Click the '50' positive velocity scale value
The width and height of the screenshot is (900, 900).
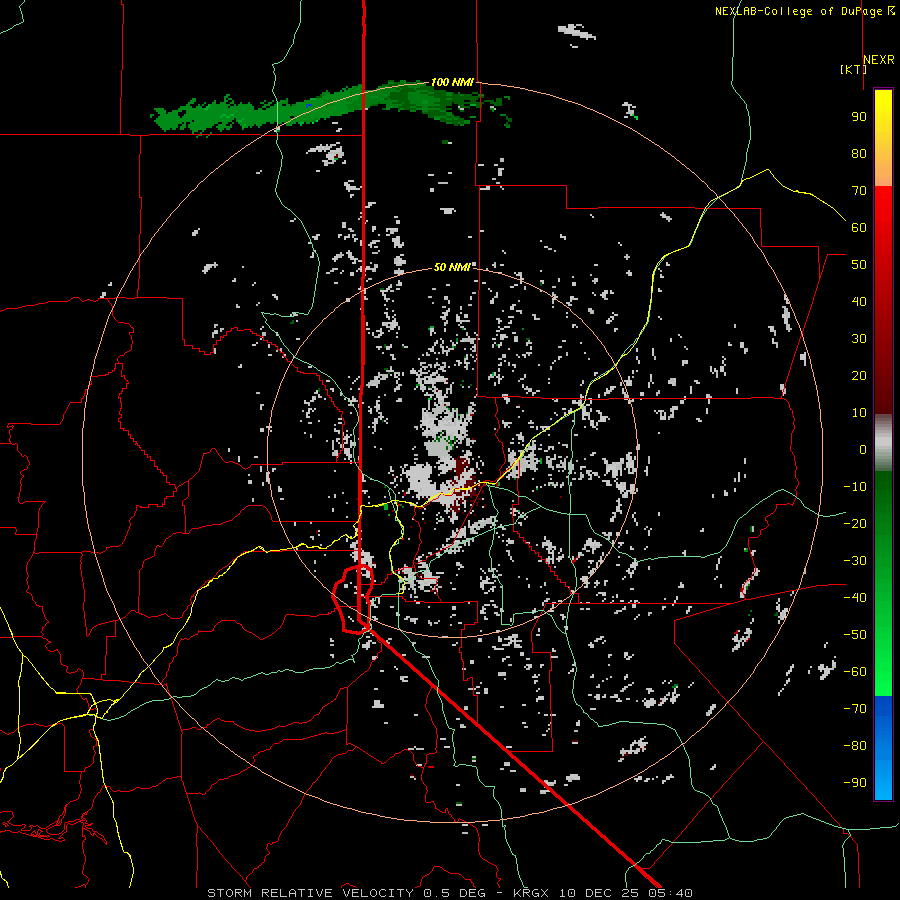pos(859,265)
